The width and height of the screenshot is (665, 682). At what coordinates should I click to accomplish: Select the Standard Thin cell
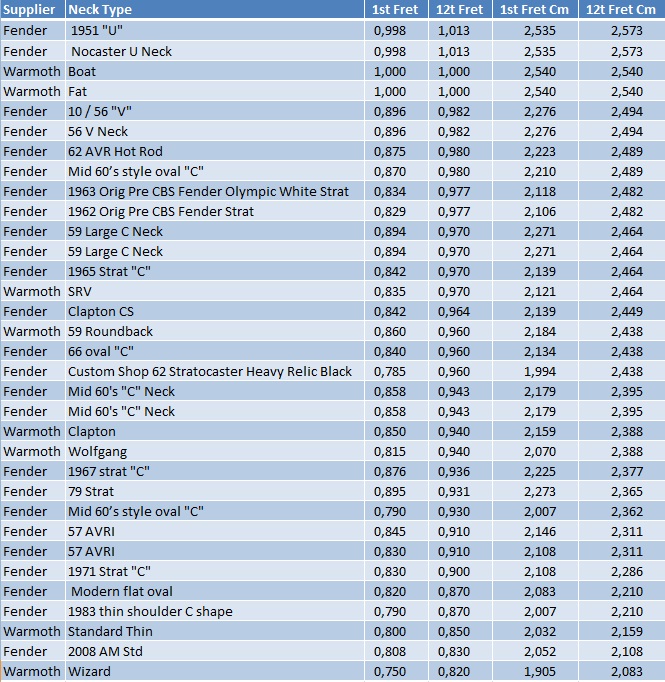(215, 632)
